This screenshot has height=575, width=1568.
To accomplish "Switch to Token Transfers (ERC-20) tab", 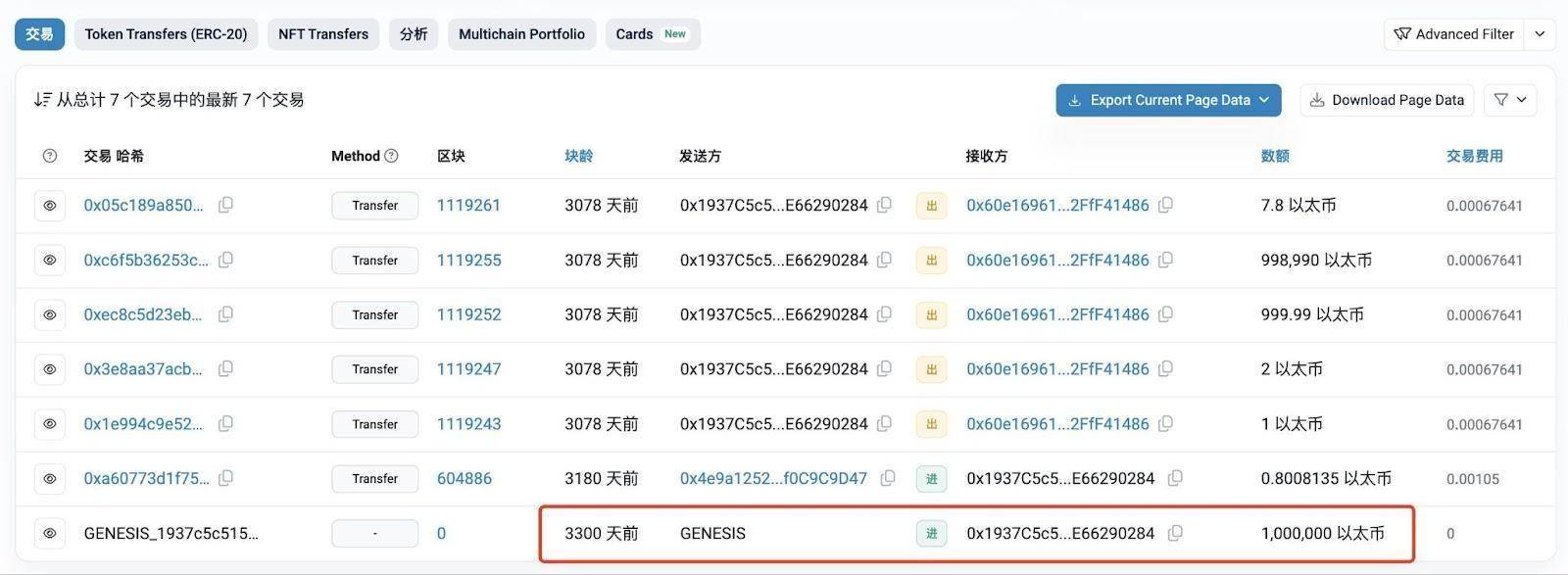I will tap(166, 34).
